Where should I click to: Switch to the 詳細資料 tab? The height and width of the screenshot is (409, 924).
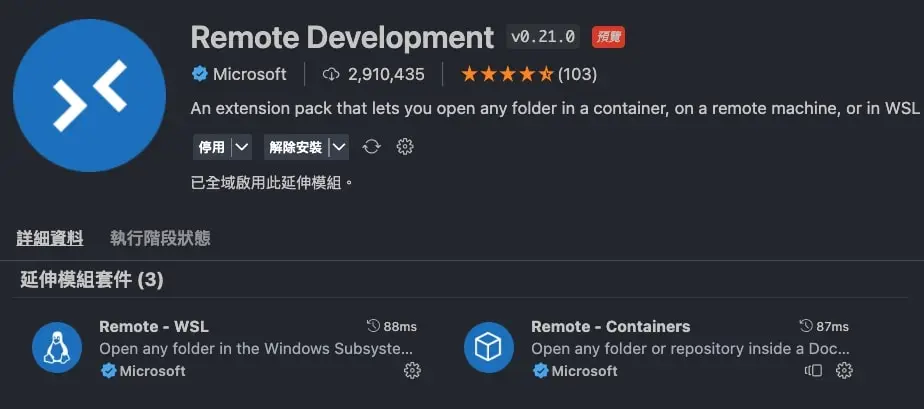[x=50, y=238]
